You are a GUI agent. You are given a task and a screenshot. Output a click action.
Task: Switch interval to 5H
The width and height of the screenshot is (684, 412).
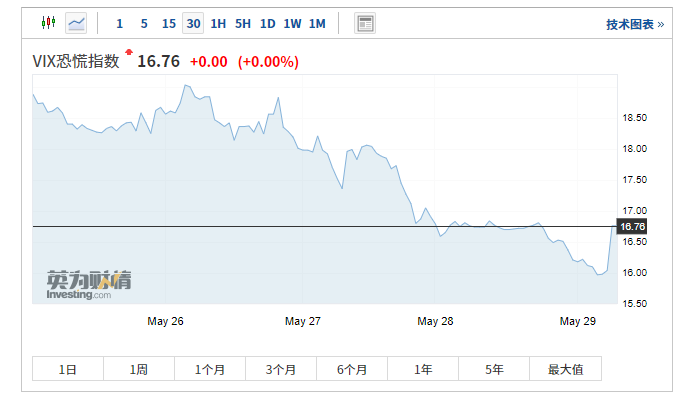pos(243,23)
